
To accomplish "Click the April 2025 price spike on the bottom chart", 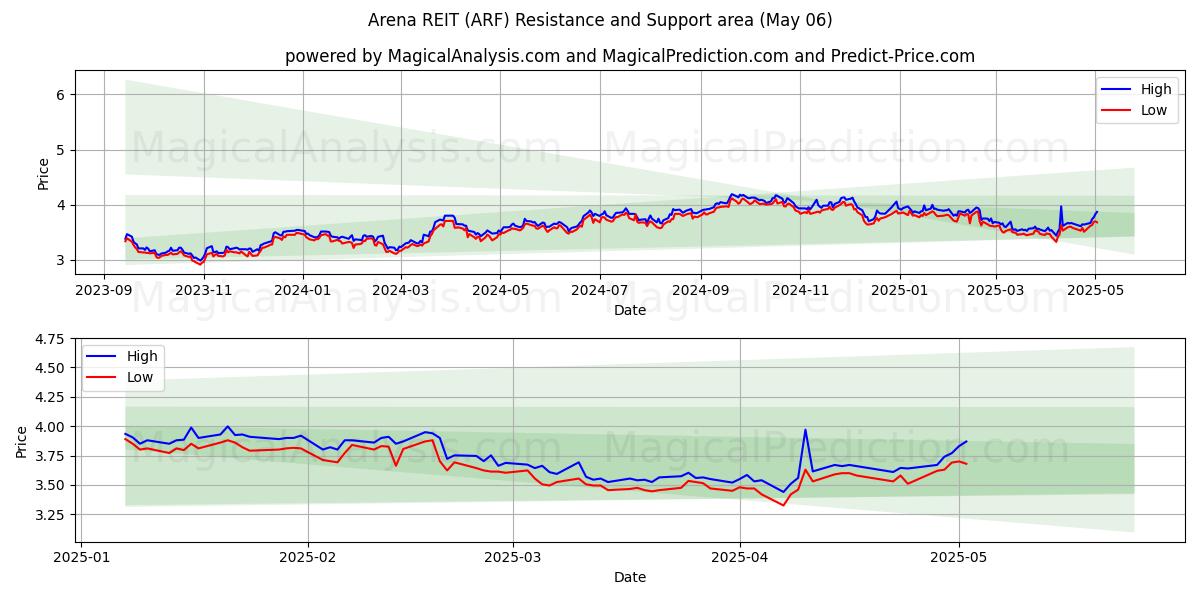I will 805,431.
